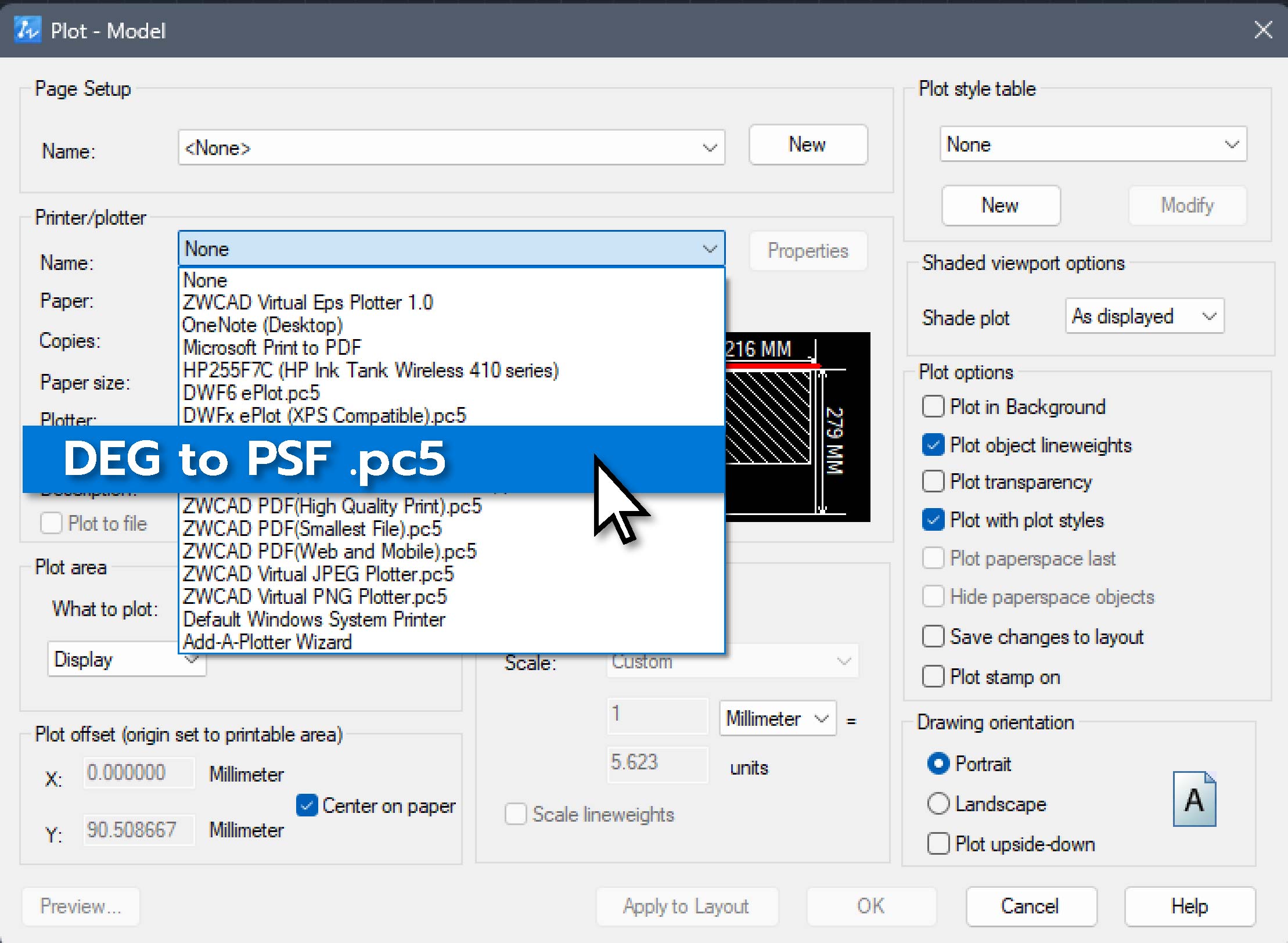The image size is (1288, 943).
Task: Enable Plot in Background checkbox
Action: (933, 406)
